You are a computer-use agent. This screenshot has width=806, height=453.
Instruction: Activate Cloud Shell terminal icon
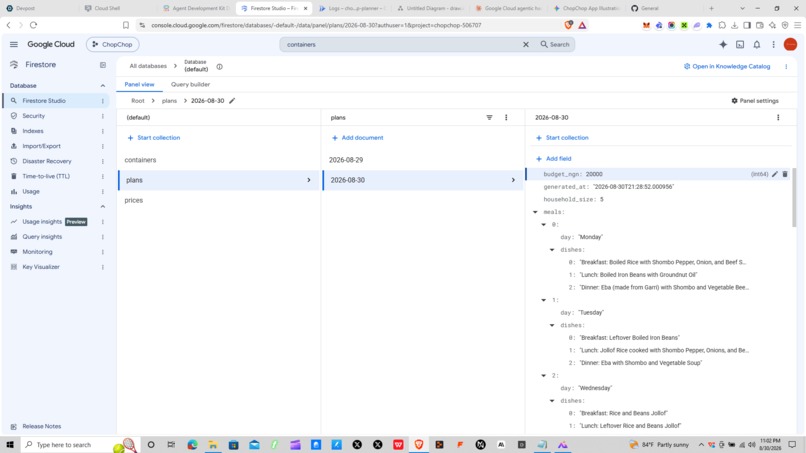pyautogui.click(x=740, y=45)
